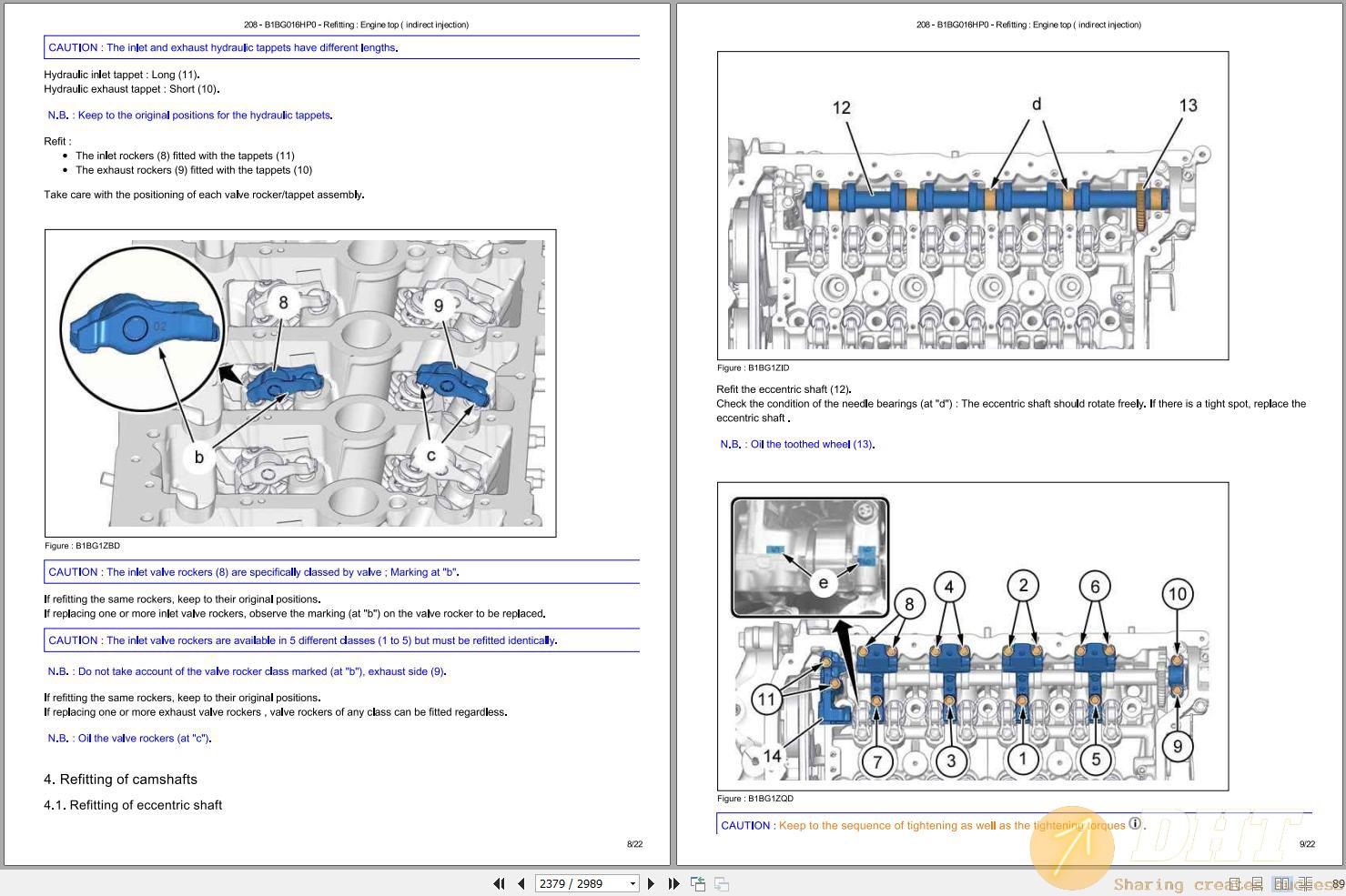Click bullet 'The exhaust rockers (9) fitted with the tappets (10)'
The image size is (1346, 896).
[x=194, y=170]
